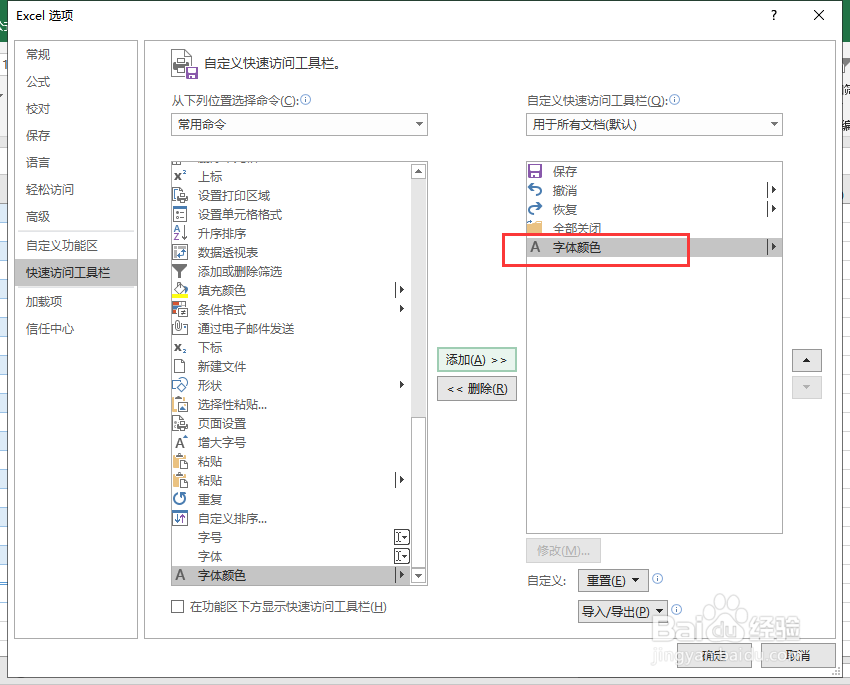Open the 重置(E) dropdown button

(613, 580)
